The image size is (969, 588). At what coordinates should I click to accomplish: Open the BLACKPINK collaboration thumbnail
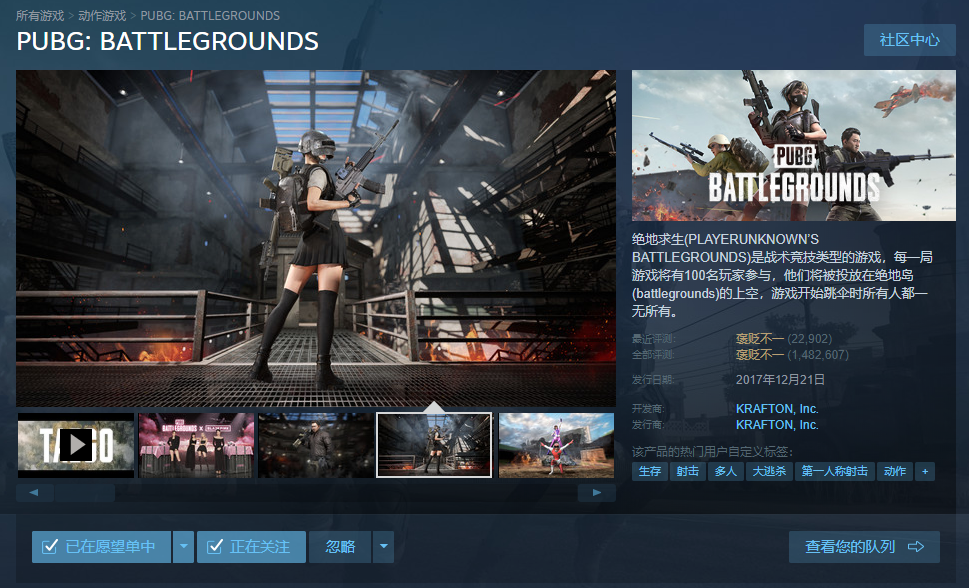click(x=196, y=445)
